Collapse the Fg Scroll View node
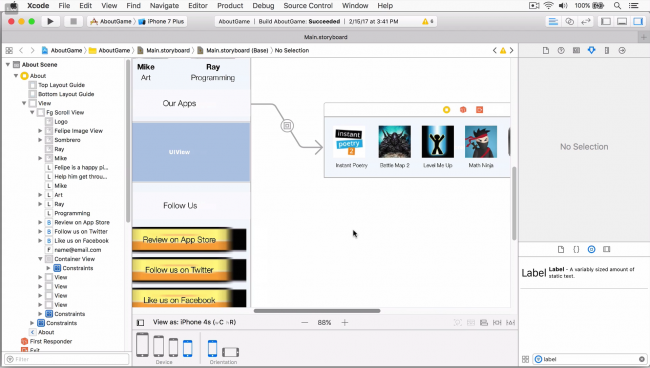Screen dimensions: 650x368 (32, 112)
